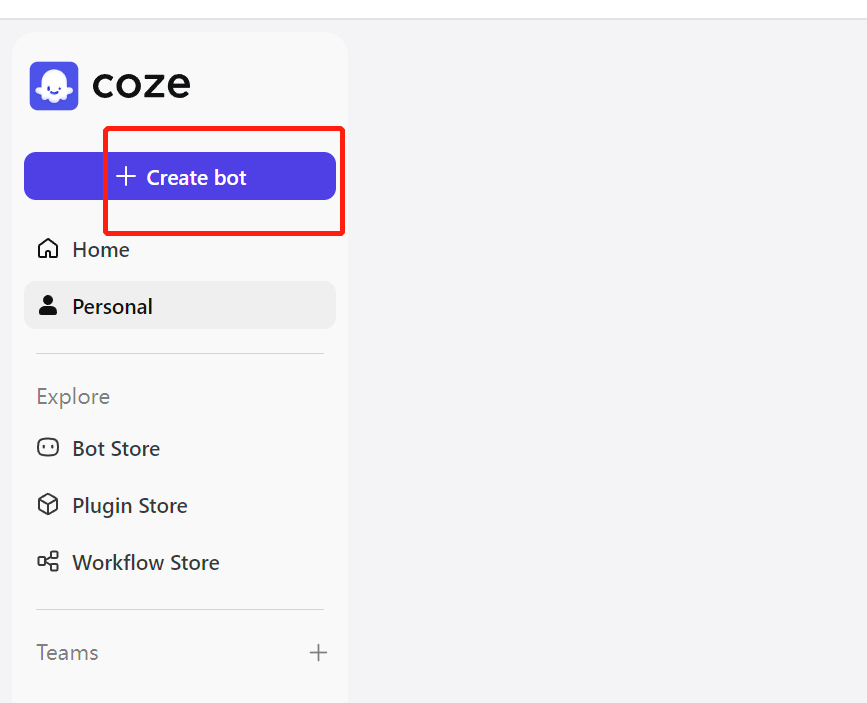Click the coze wordmark text
The width and height of the screenshot is (867, 703).
(141, 85)
